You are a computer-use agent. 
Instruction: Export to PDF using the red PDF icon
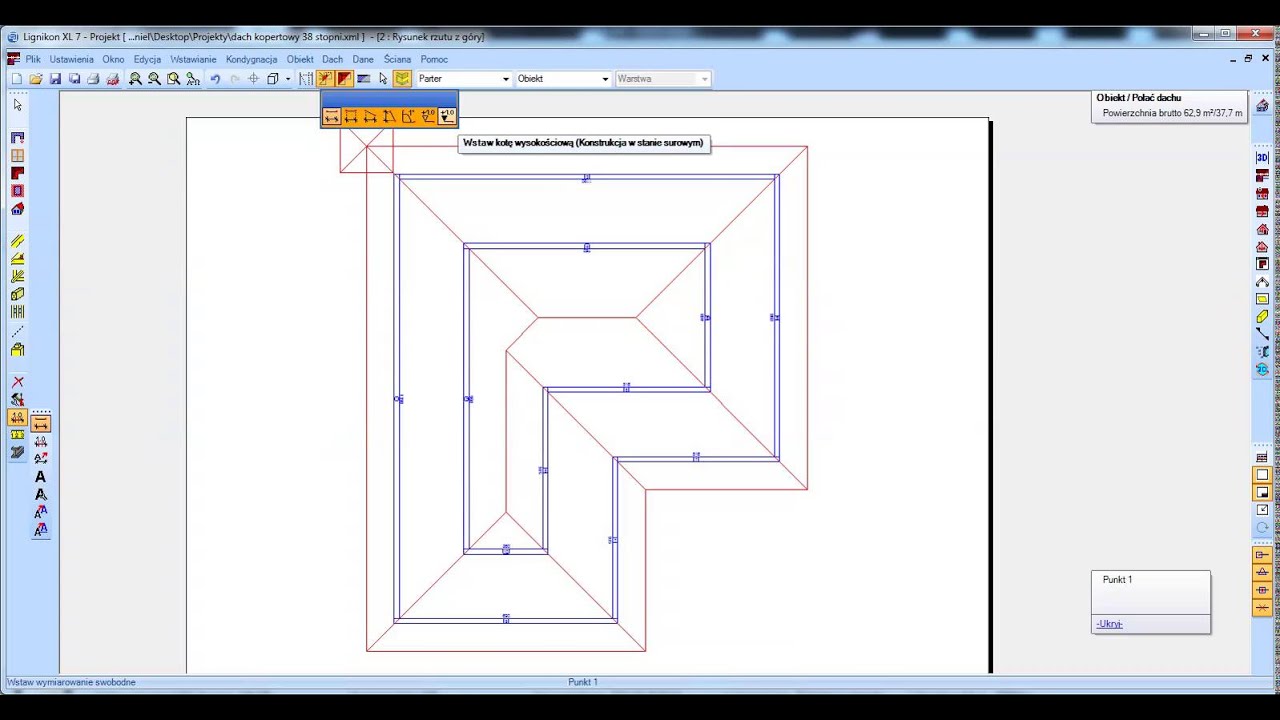point(113,79)
